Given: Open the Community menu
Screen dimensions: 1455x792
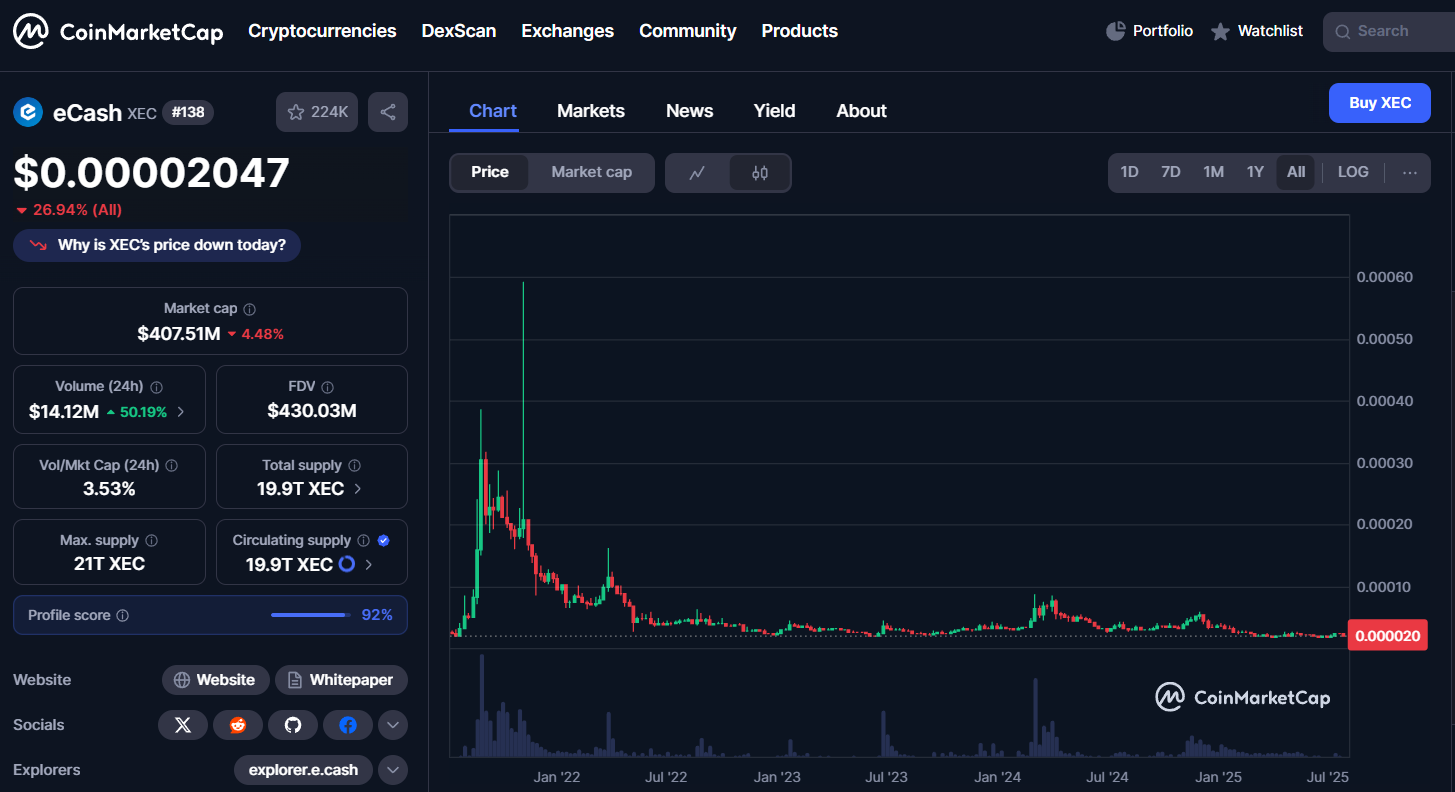Looking at the screenshot, I should pos(688,31).
